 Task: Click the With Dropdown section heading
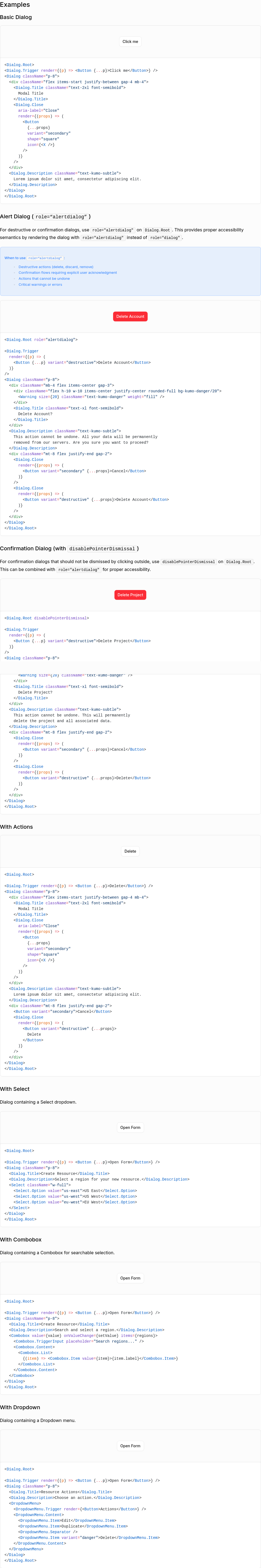tap(20, 1407)
